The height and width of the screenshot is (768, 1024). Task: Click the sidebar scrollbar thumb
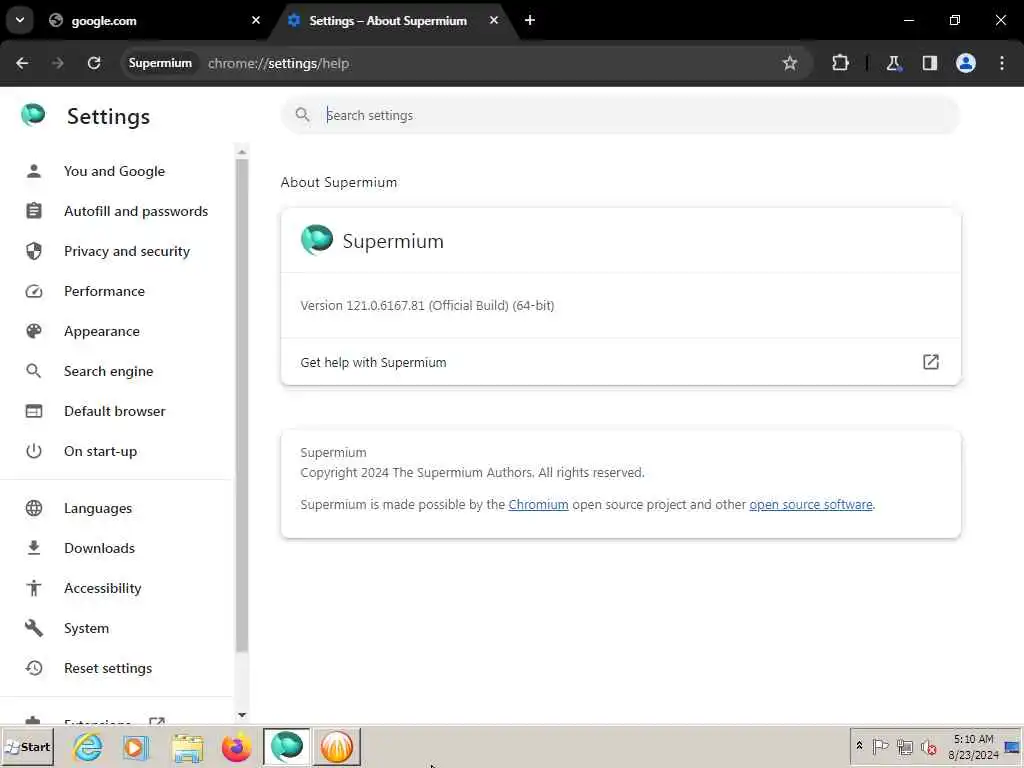[242, 405]
